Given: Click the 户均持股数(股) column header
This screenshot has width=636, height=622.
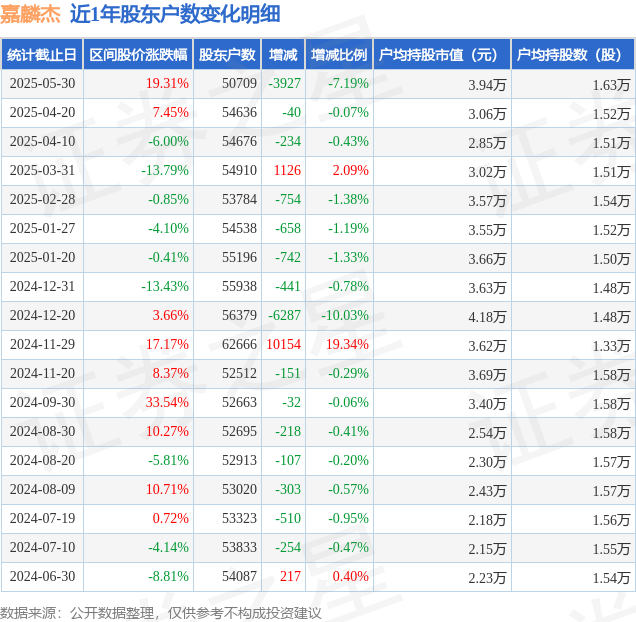Looking at the screenshot, I should [573, 54].
